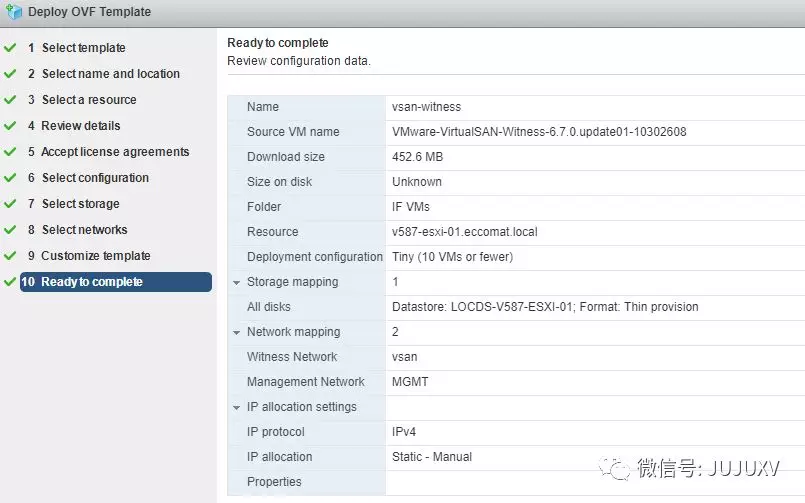Click the checkmark next to Customize template
The image size is (805, 503).
coord(10,256)
